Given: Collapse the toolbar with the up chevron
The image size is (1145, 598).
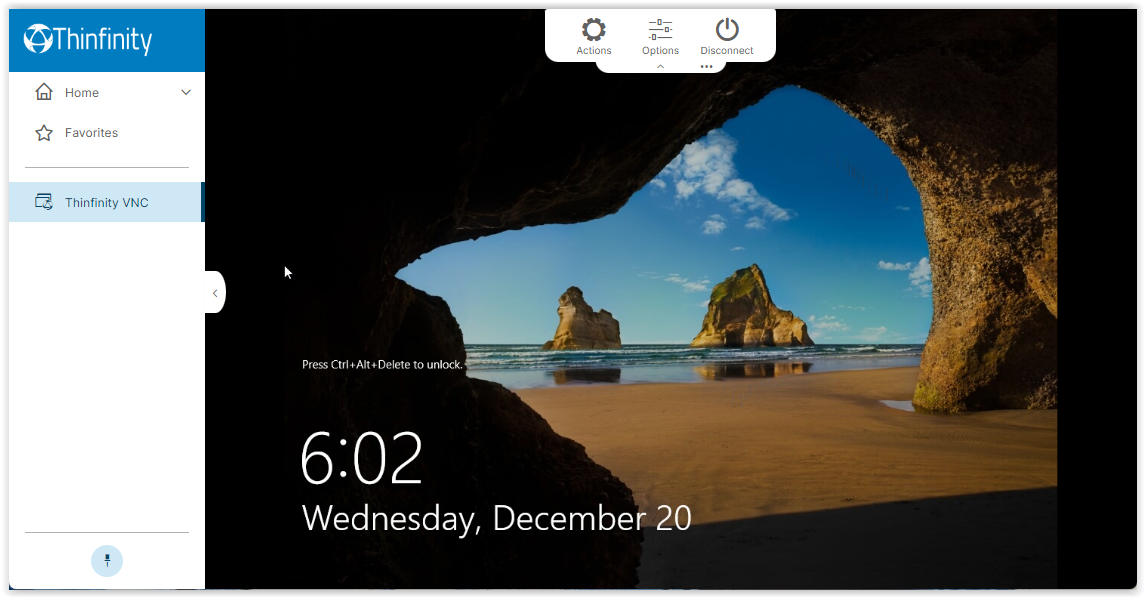Looking at the screenshot, I should point(660,66).
